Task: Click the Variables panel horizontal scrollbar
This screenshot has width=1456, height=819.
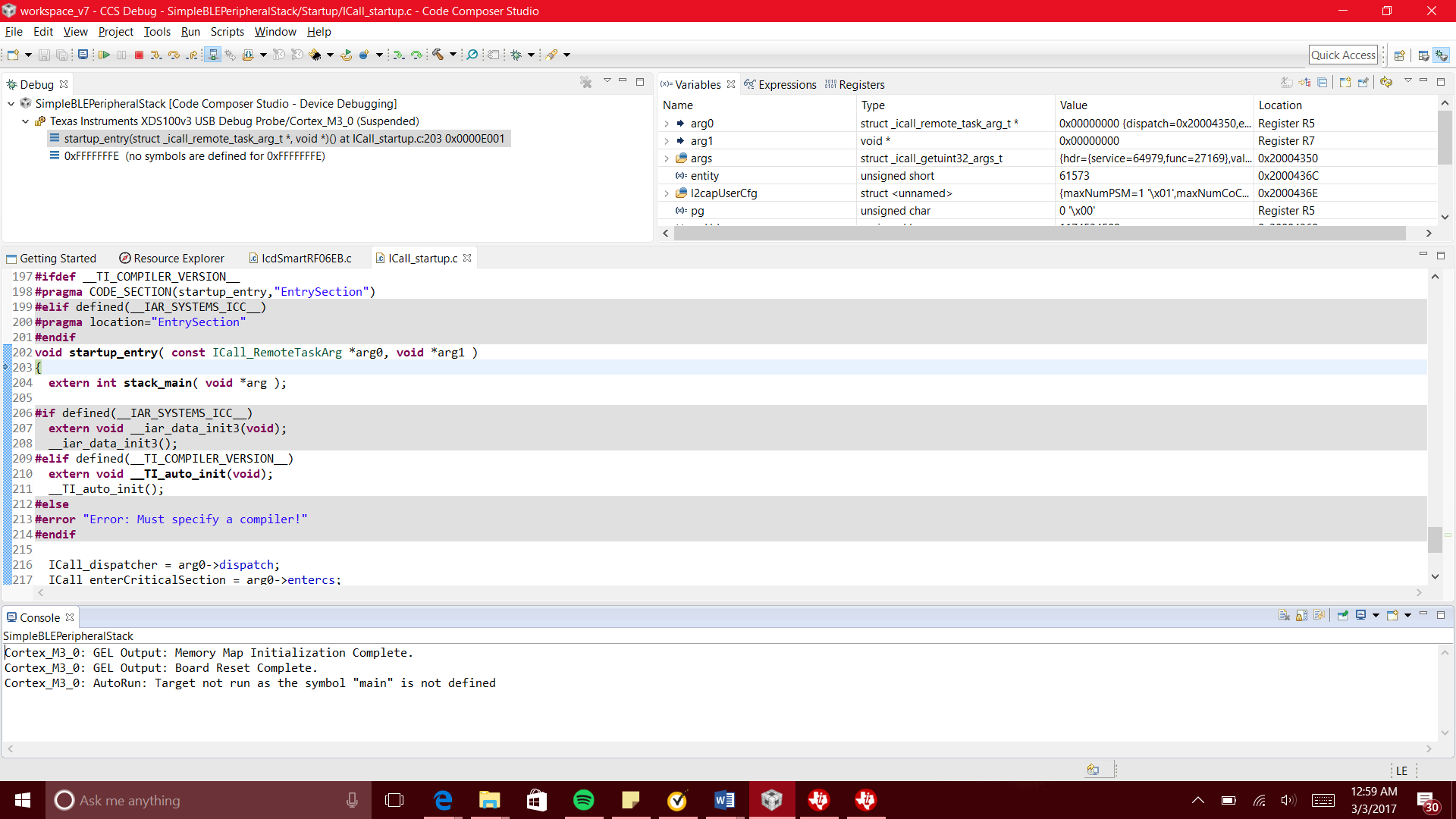Action: [x=1039, y=234]
